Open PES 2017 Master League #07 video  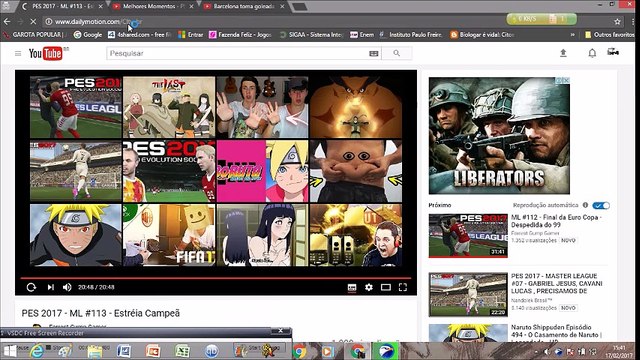[557, 283]
